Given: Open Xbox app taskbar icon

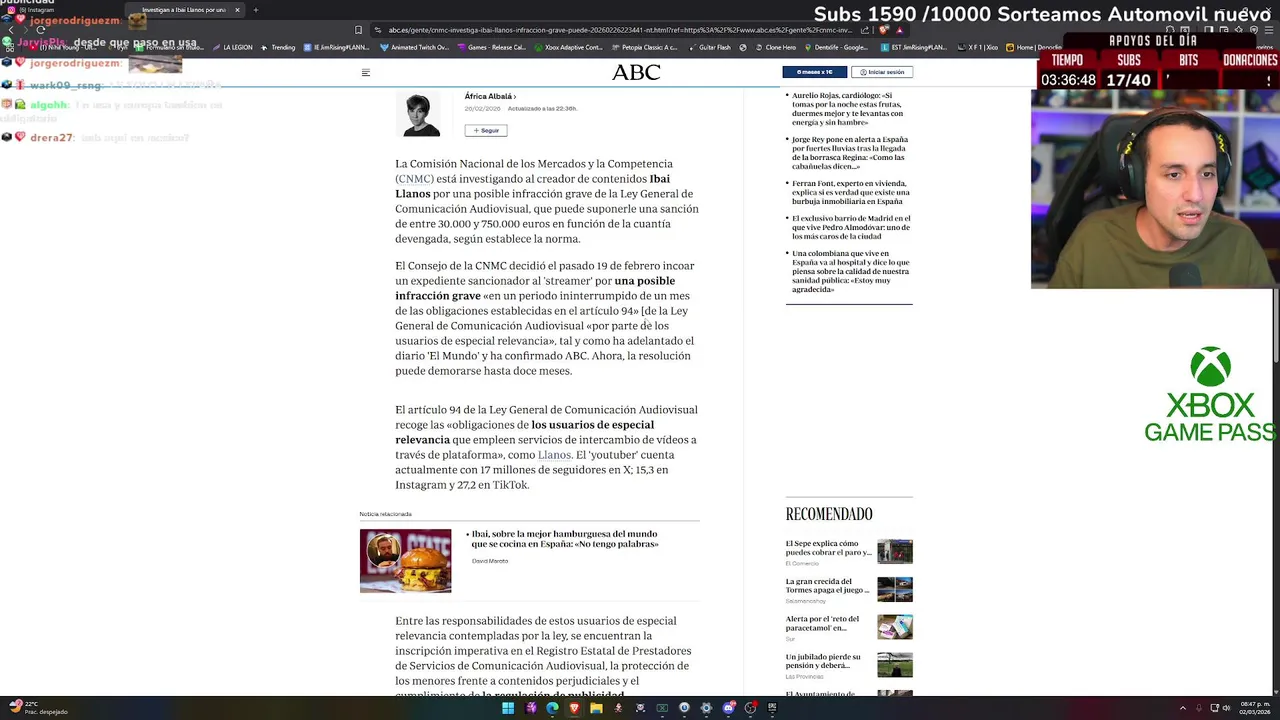Looking at the screenshot, I should (662, 708).
